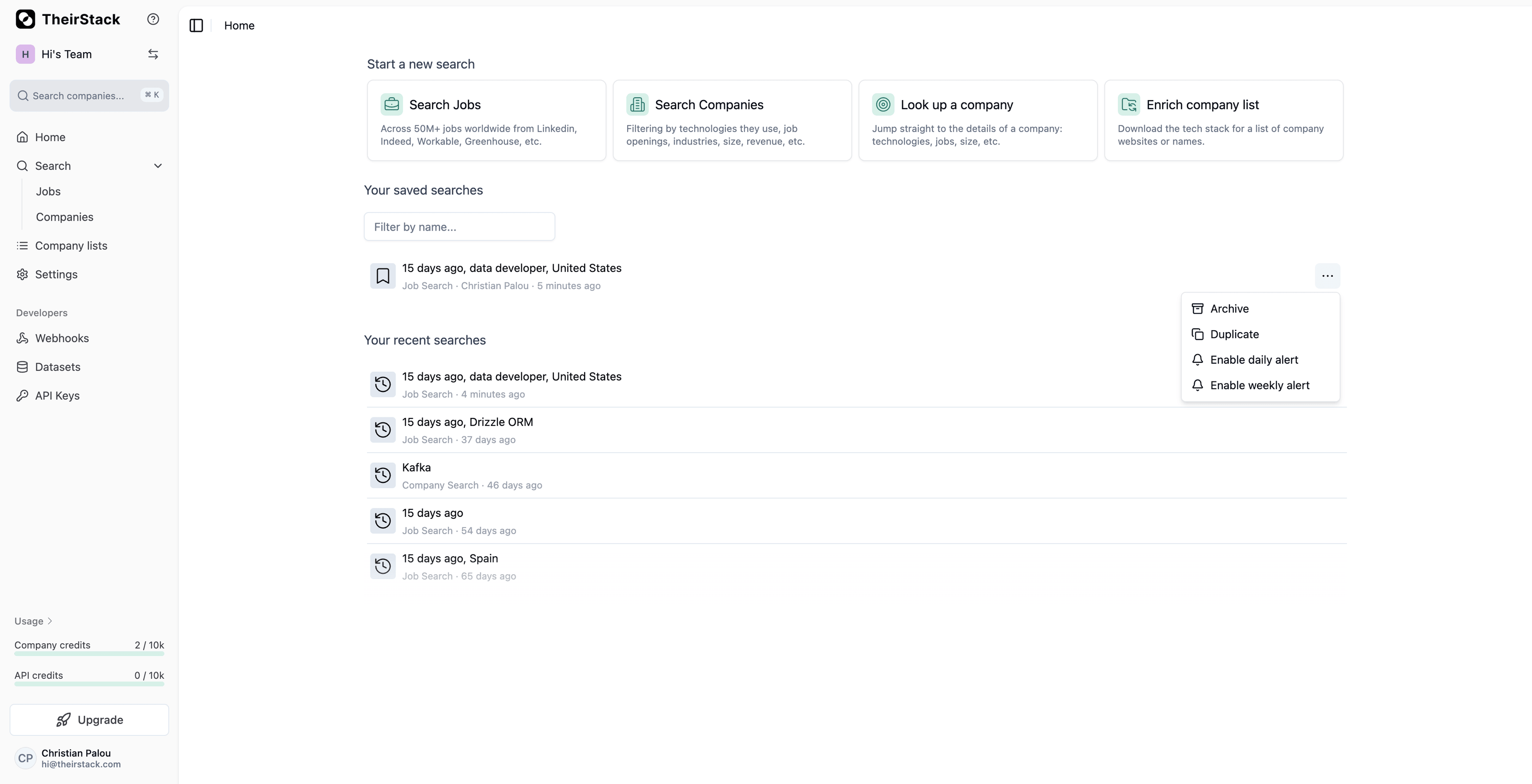Open the Search Jobs card
Screen dimensions: 1532x784
486,120
